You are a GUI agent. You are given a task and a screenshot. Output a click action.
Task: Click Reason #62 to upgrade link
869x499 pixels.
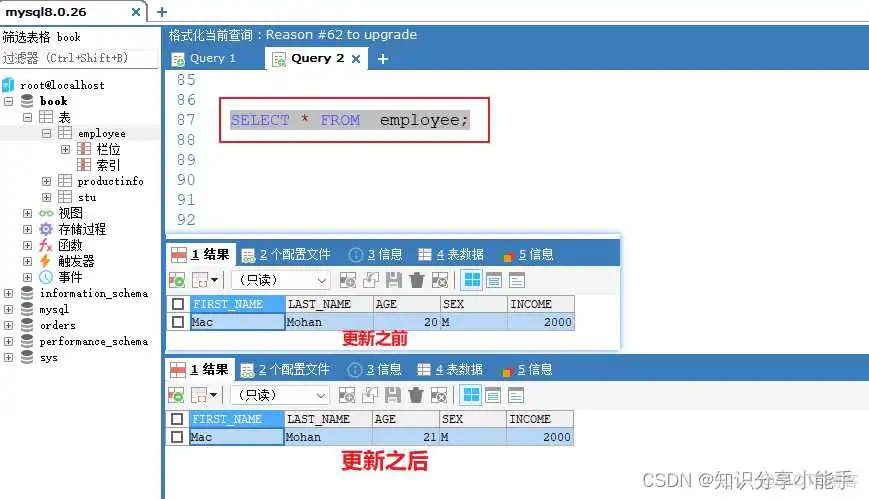click(341, 34)
